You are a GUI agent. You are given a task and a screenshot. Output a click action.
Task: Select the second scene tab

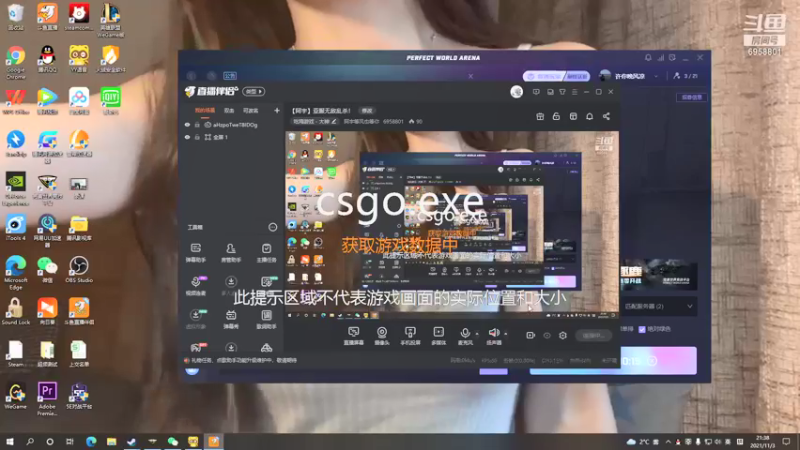click(x=229, y=110)
